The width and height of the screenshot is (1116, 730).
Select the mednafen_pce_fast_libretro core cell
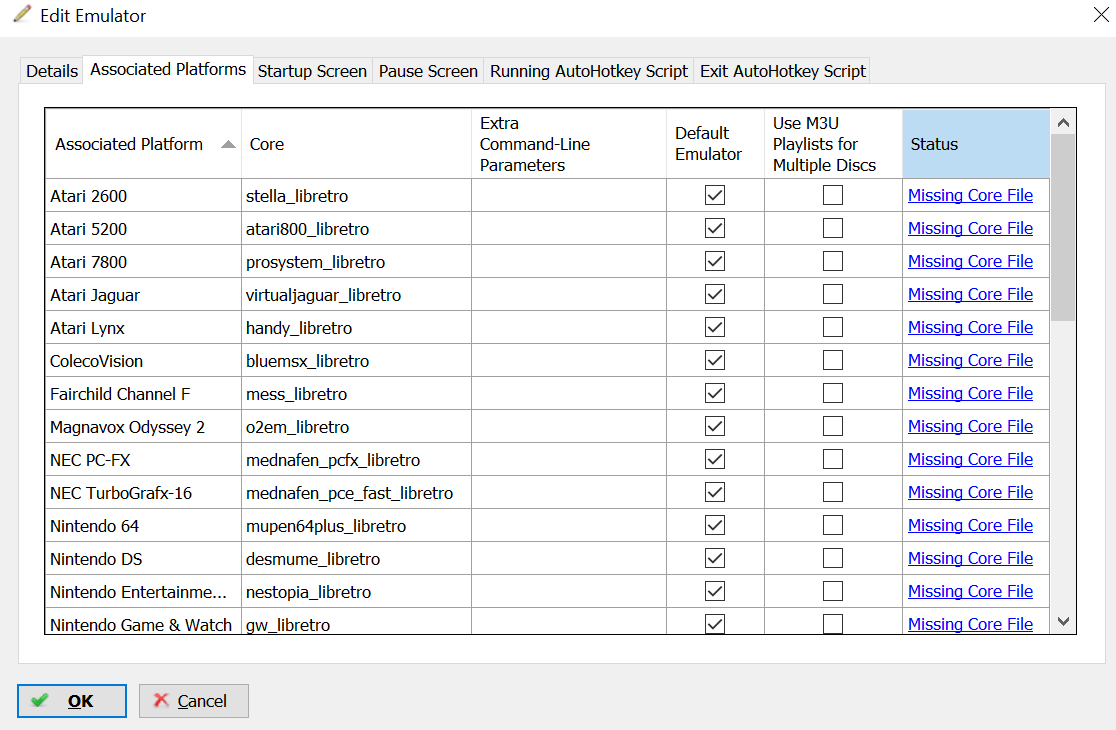click(356, 492)
